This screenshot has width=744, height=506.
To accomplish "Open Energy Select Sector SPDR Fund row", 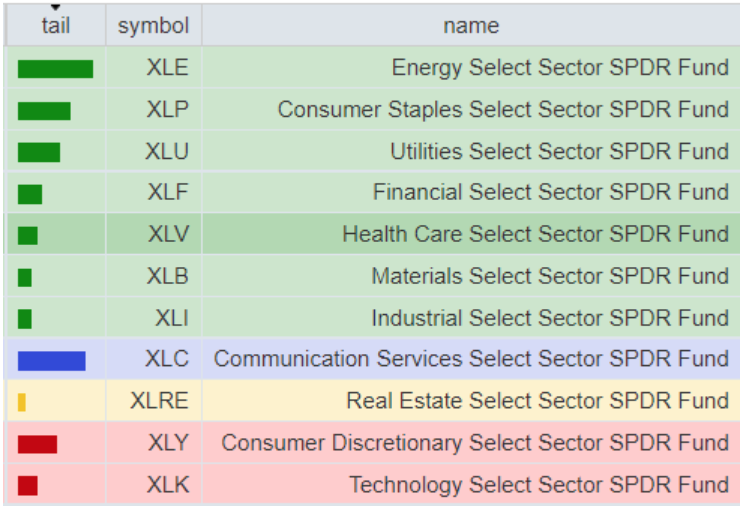I will click(x=560, y=68).
